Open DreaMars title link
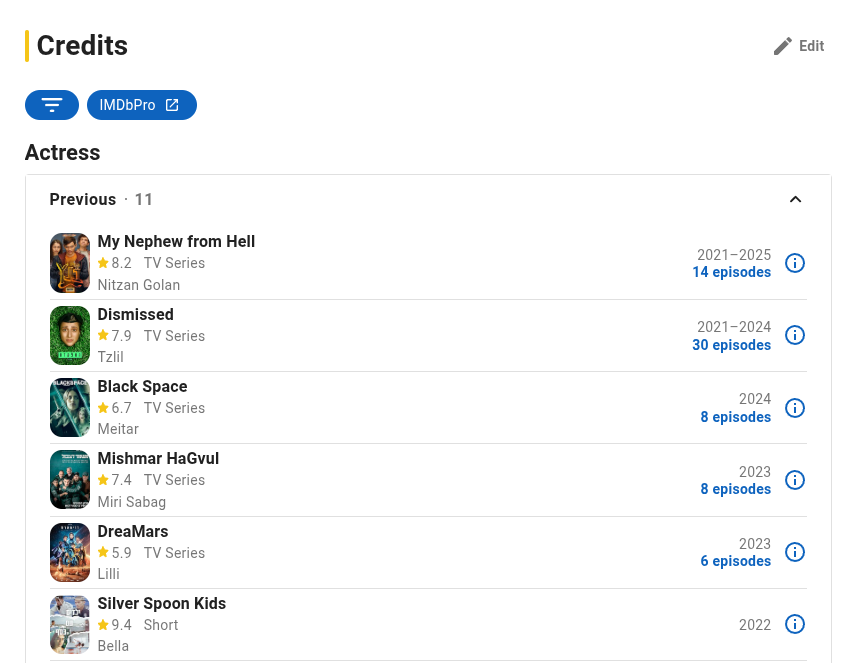 click(x=133, y=531)
